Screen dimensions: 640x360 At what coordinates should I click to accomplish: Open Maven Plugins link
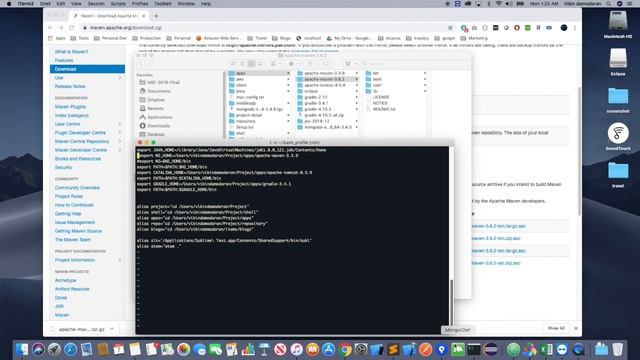pos(70,107)
